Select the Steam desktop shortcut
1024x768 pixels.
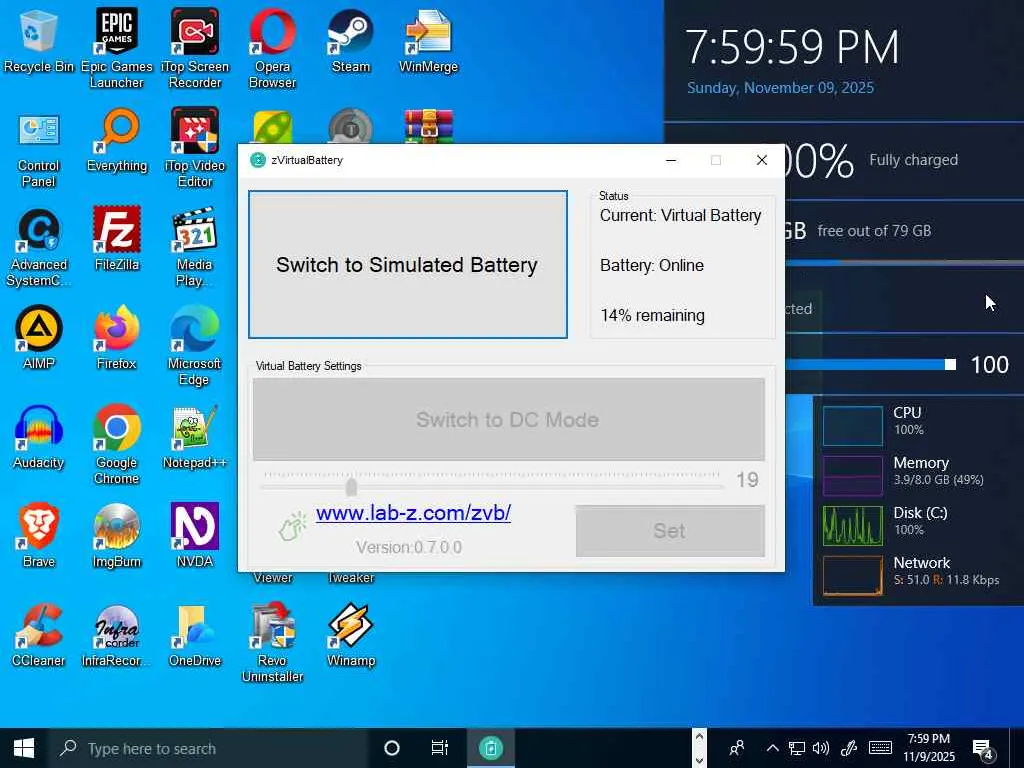351,41
